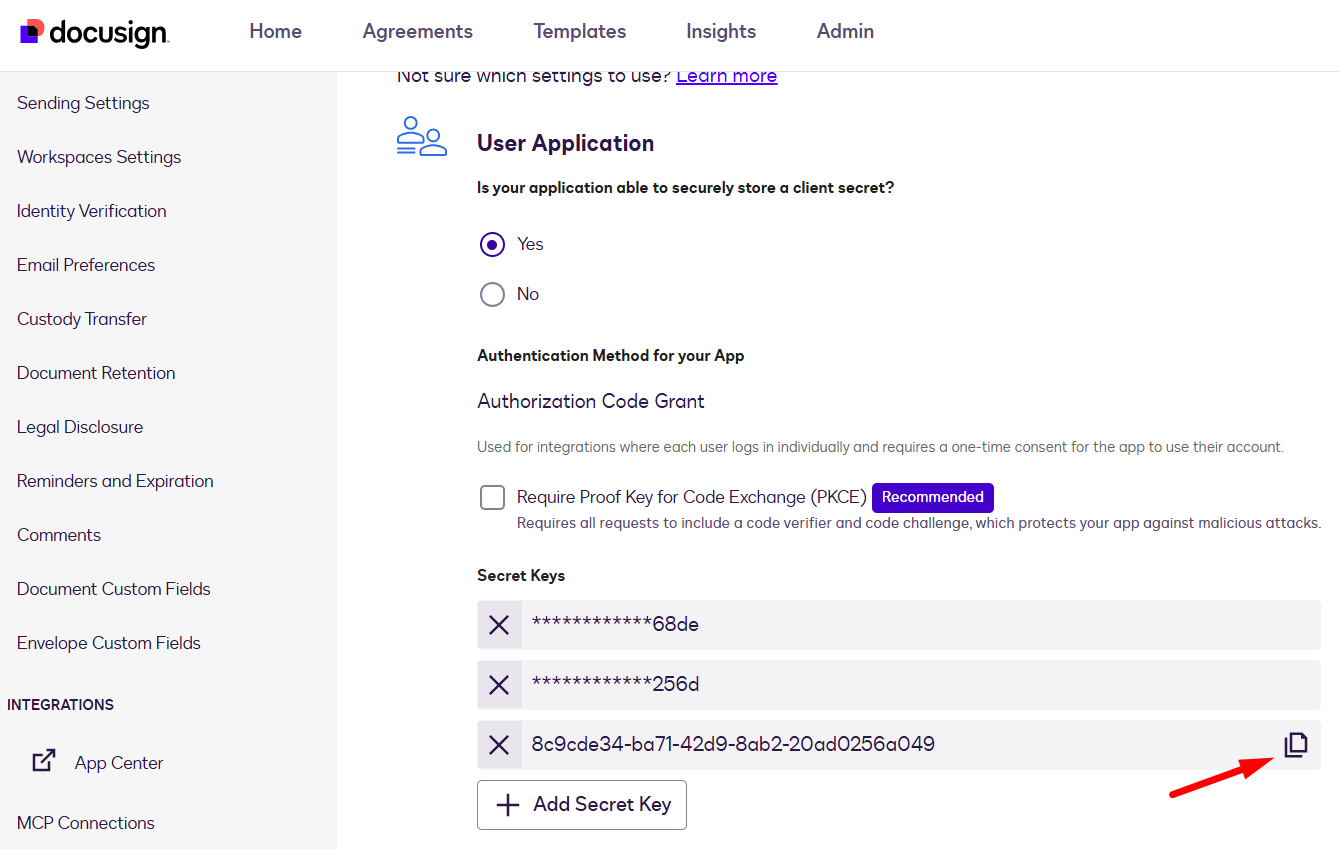Go to Identity Verification settings
Image resolution: width=1339 pixels, height=849 pixels.
(92, 211)
